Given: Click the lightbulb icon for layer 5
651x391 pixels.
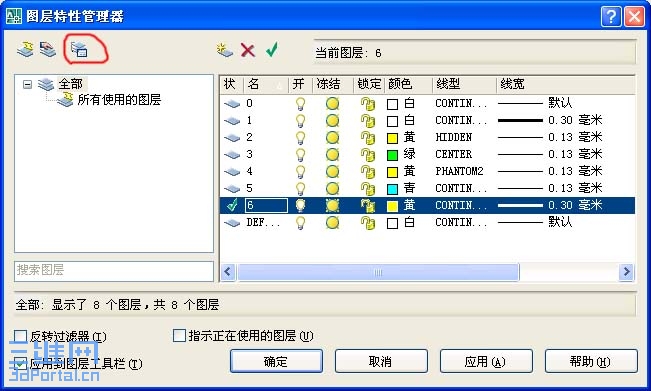Looking at the screenshot, I should (300, 189).
